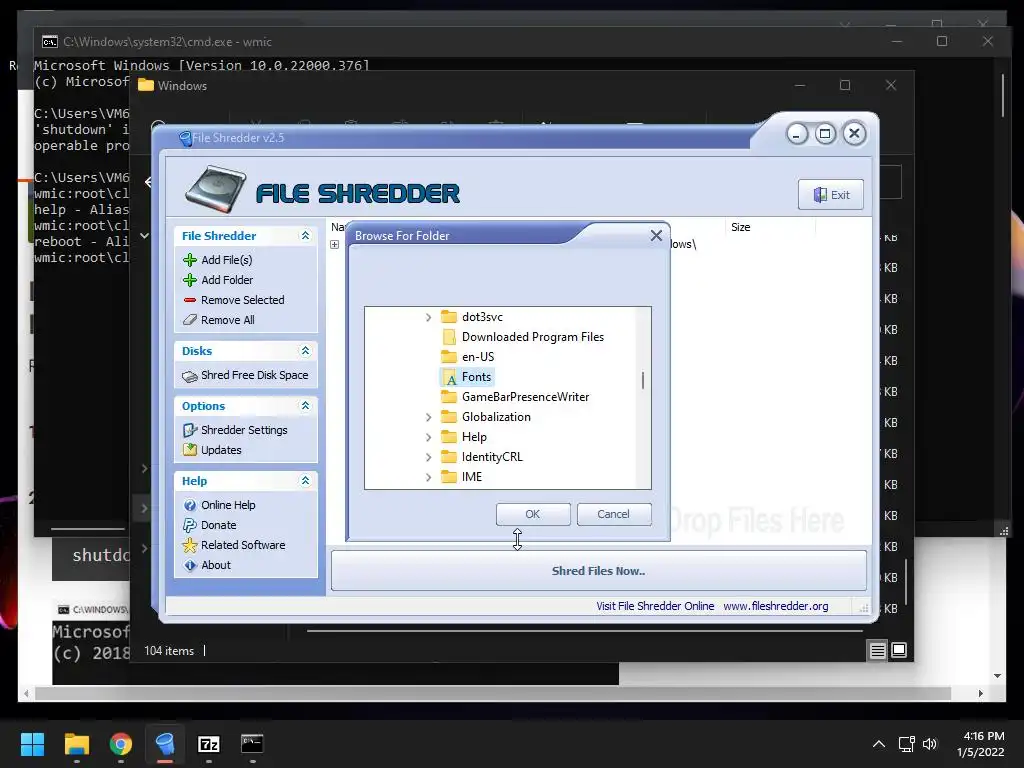This screenshot has width=1024, height=768.
Task: Click the Exit button in File Shredder
Action: [831, 195]
